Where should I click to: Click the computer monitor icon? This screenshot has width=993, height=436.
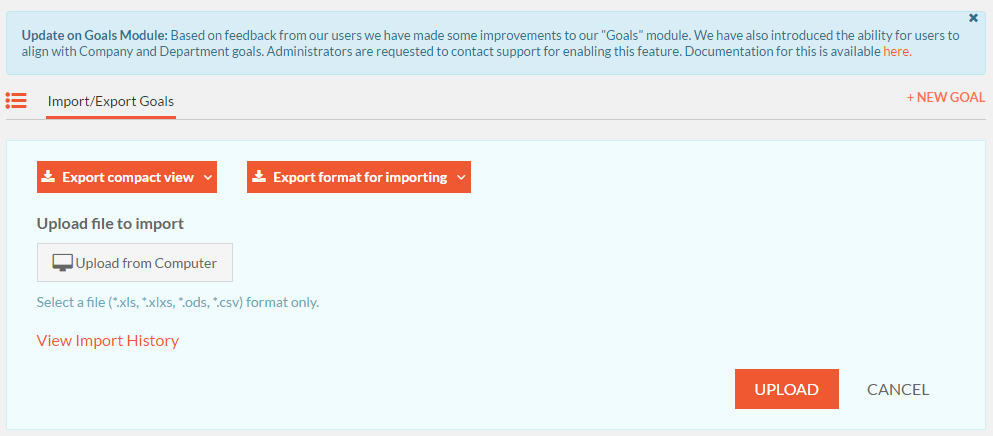point(62,263)
